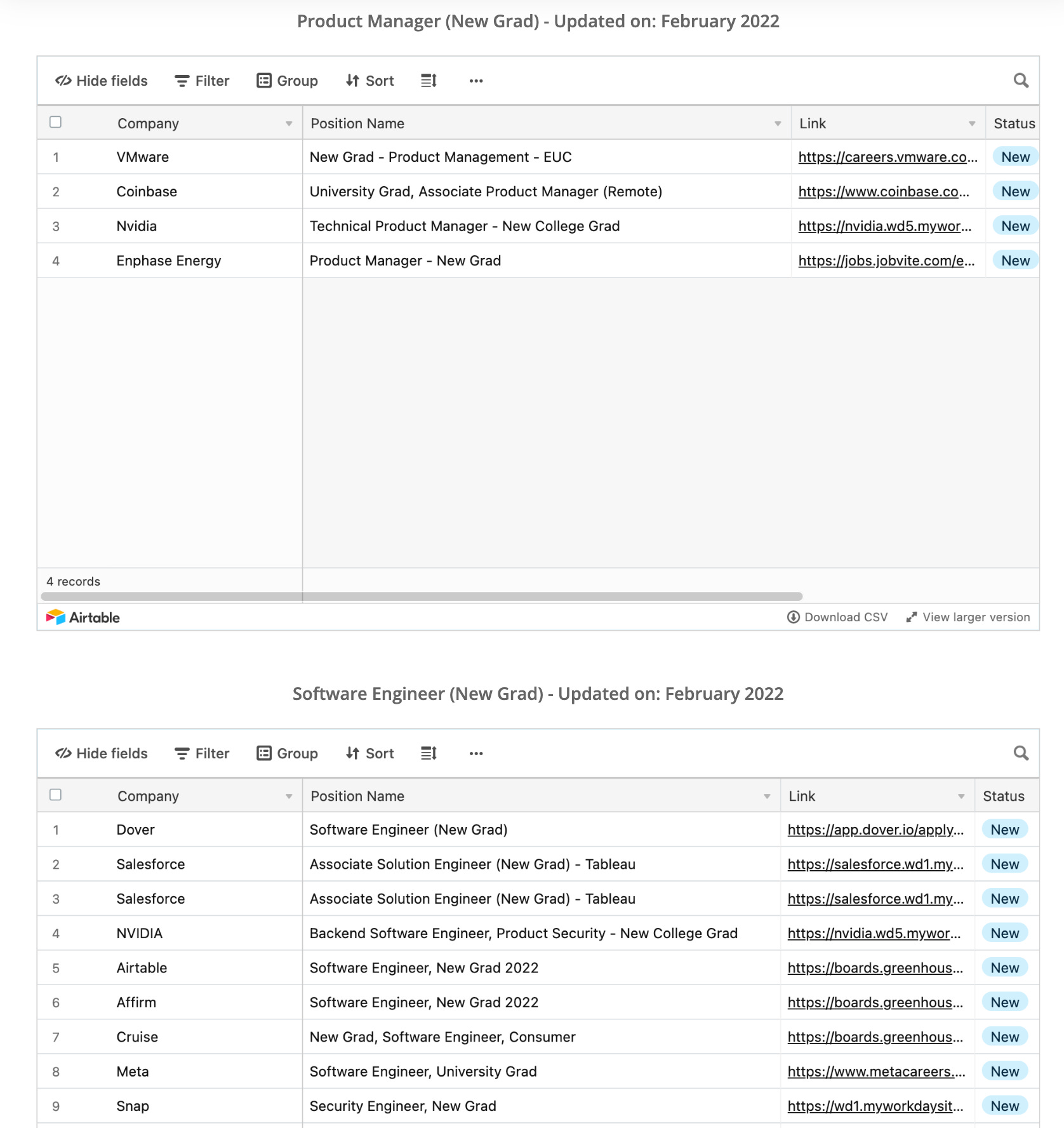
Task: Open Sort options in Software Engineer table
Action: (x=369, y=753)
